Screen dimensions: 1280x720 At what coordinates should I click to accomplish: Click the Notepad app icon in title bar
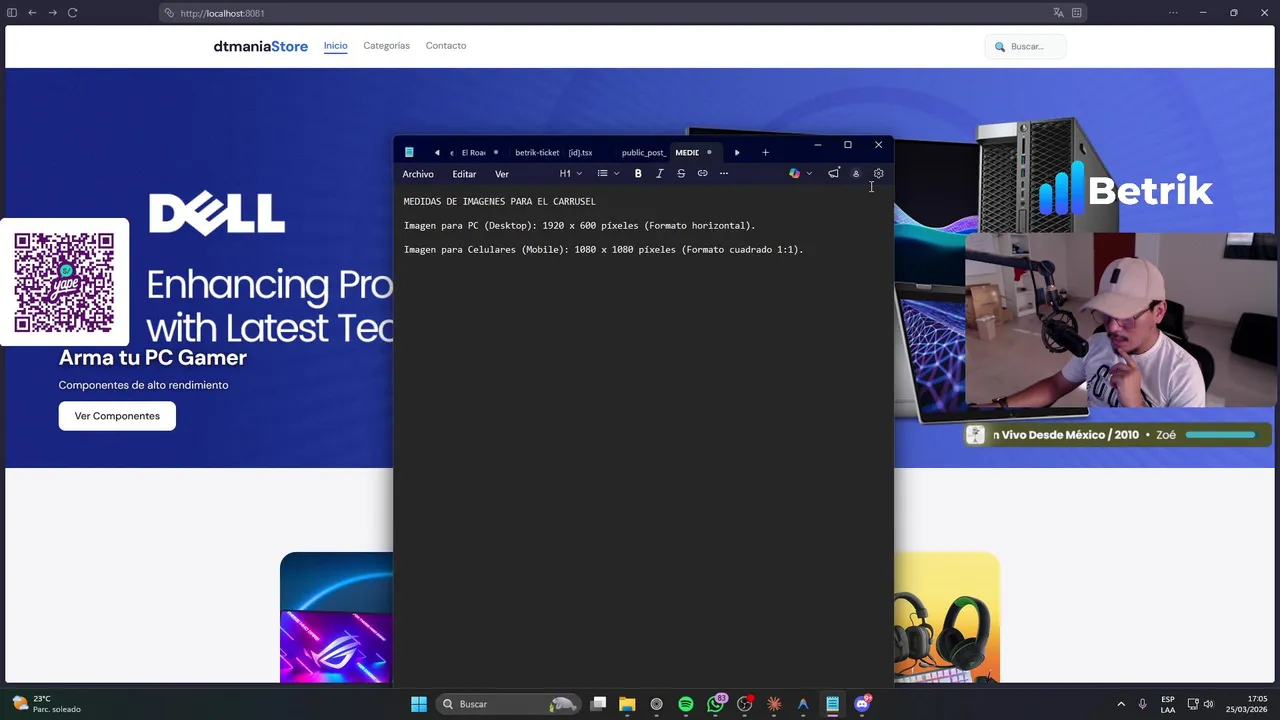click(409, 153)
